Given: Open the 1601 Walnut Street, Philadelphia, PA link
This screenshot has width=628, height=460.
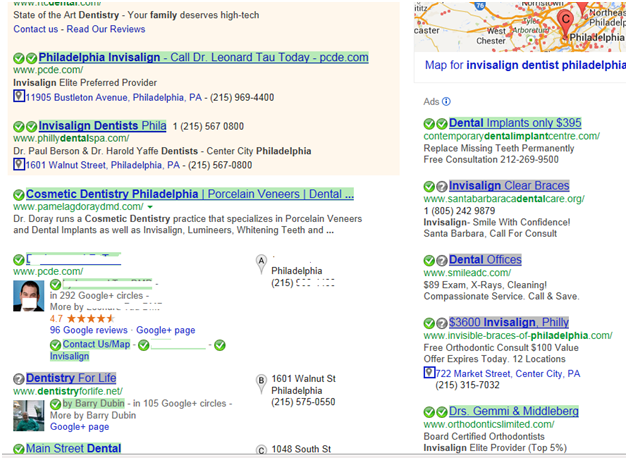Looking at the screenshot, I should 103,165.
